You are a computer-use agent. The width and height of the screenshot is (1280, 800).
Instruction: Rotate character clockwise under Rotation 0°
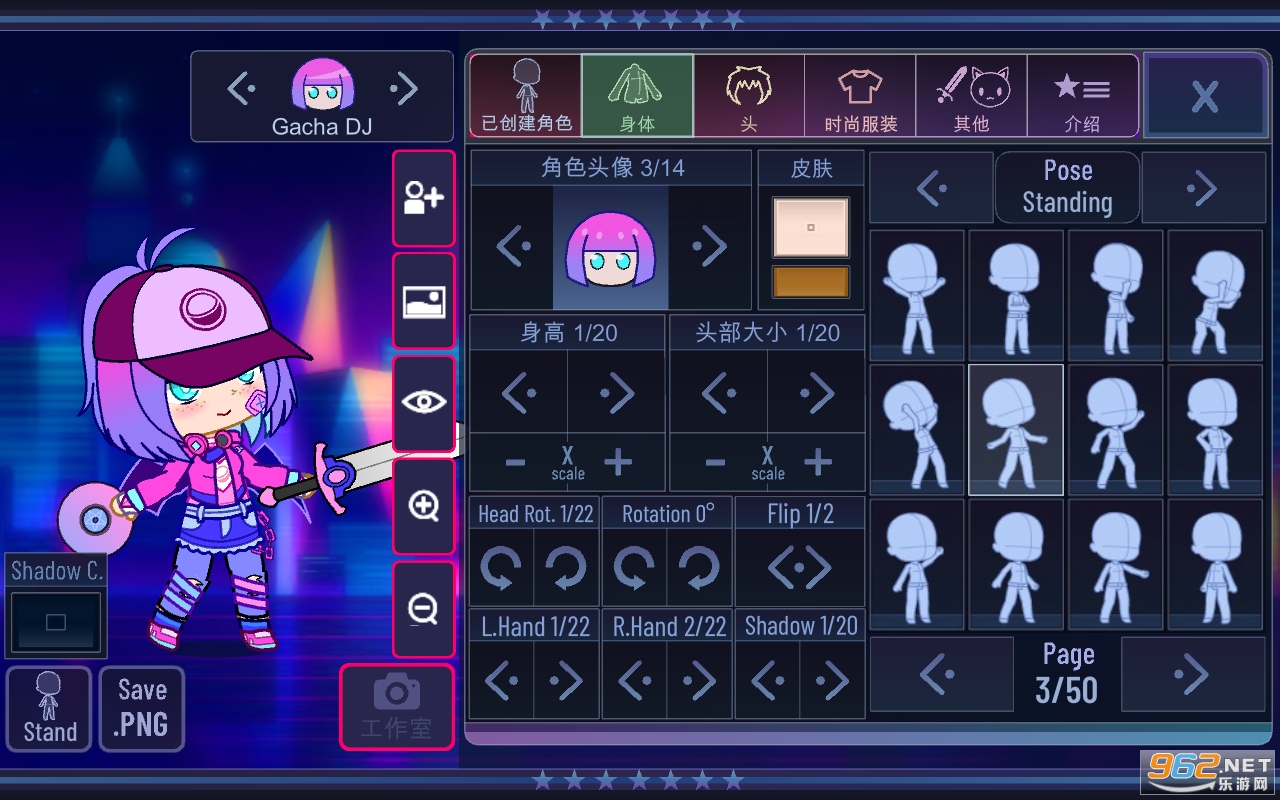click(x=699, y=568)
